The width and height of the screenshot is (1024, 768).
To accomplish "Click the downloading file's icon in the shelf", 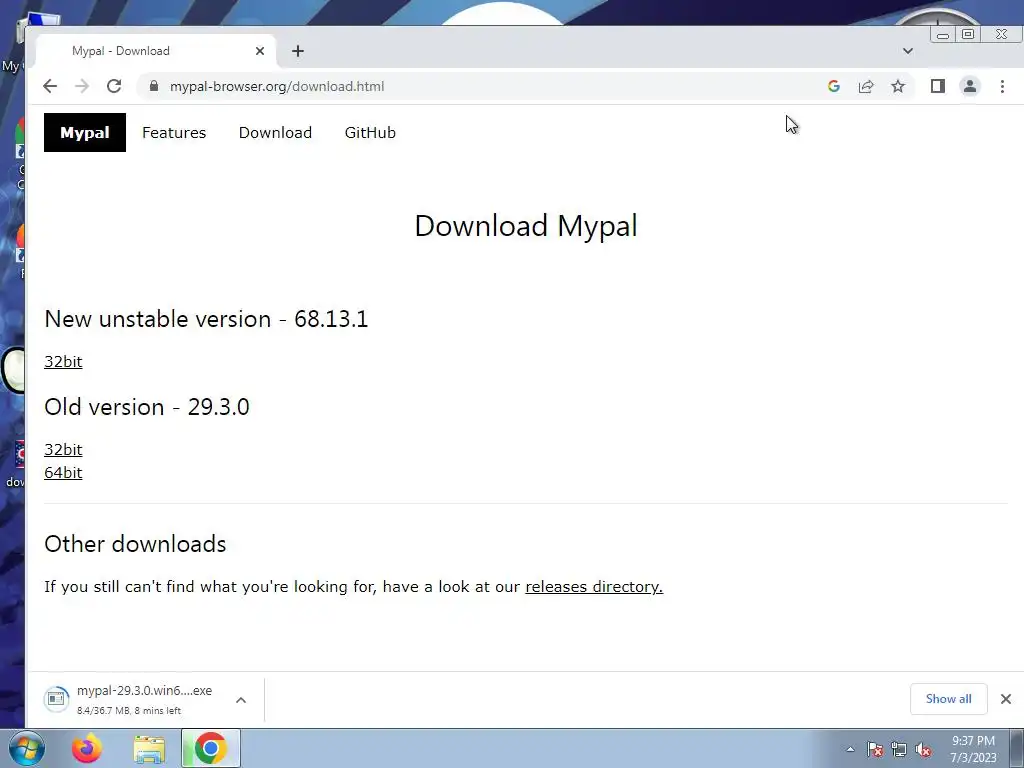I will [x=56, y=699].
